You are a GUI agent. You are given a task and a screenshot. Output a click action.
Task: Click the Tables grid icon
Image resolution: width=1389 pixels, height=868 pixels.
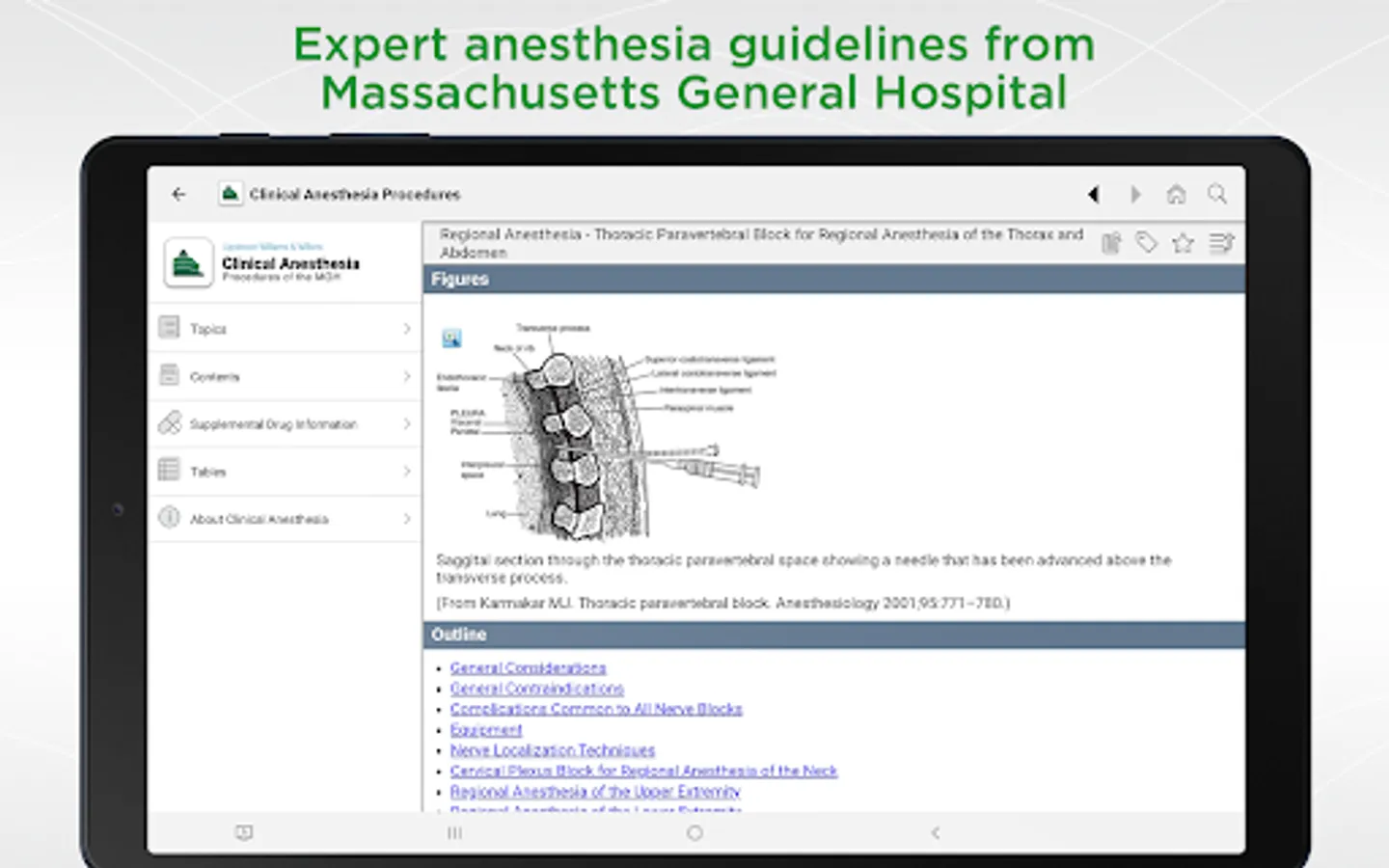[x=169, y=470]
